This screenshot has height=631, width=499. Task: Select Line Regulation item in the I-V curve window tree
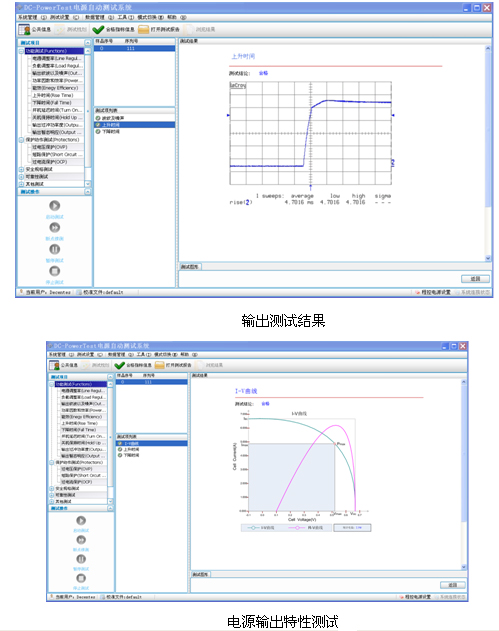83,391
